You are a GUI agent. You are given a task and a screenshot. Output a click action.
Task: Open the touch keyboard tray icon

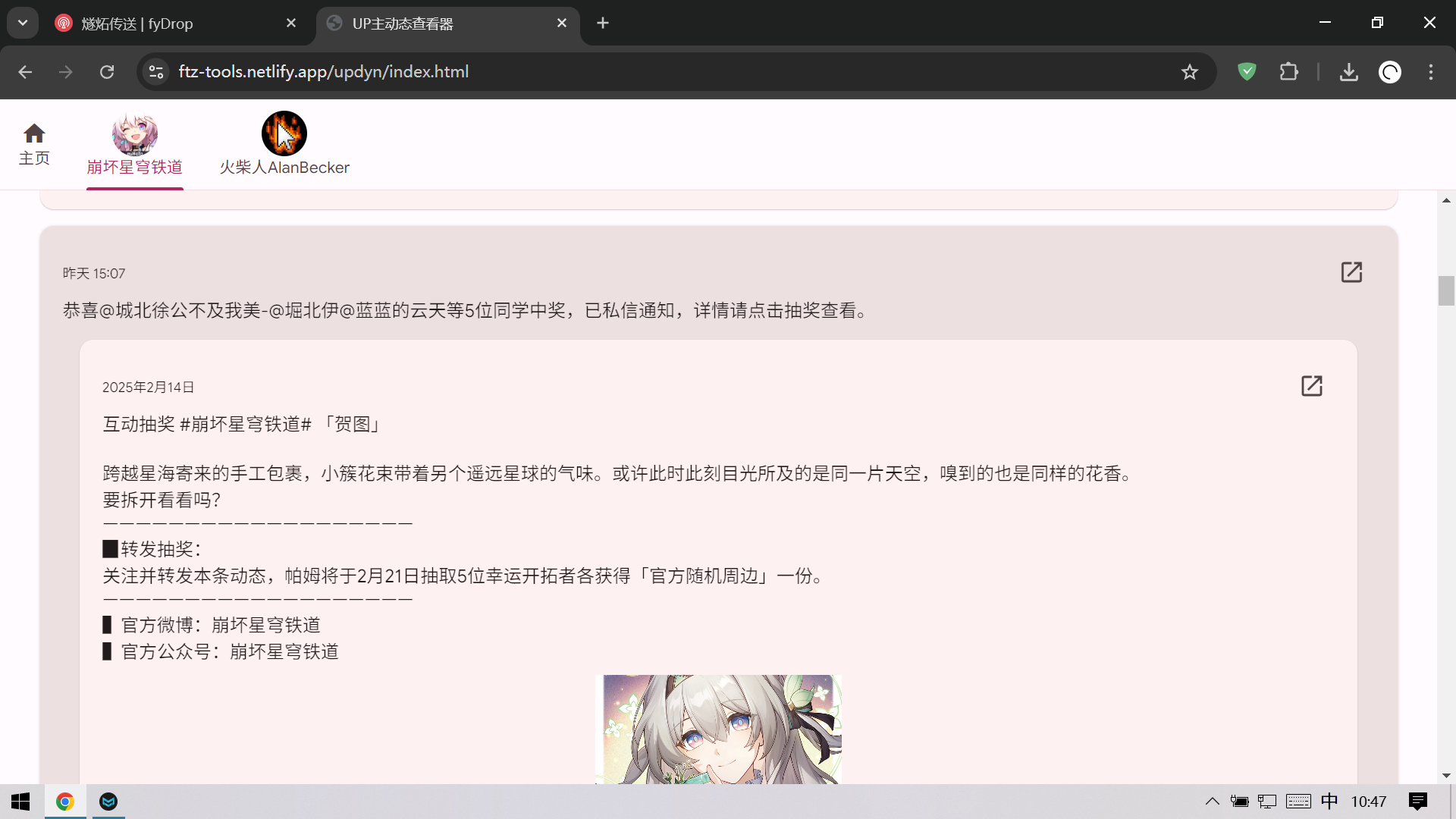[1298, 802]
